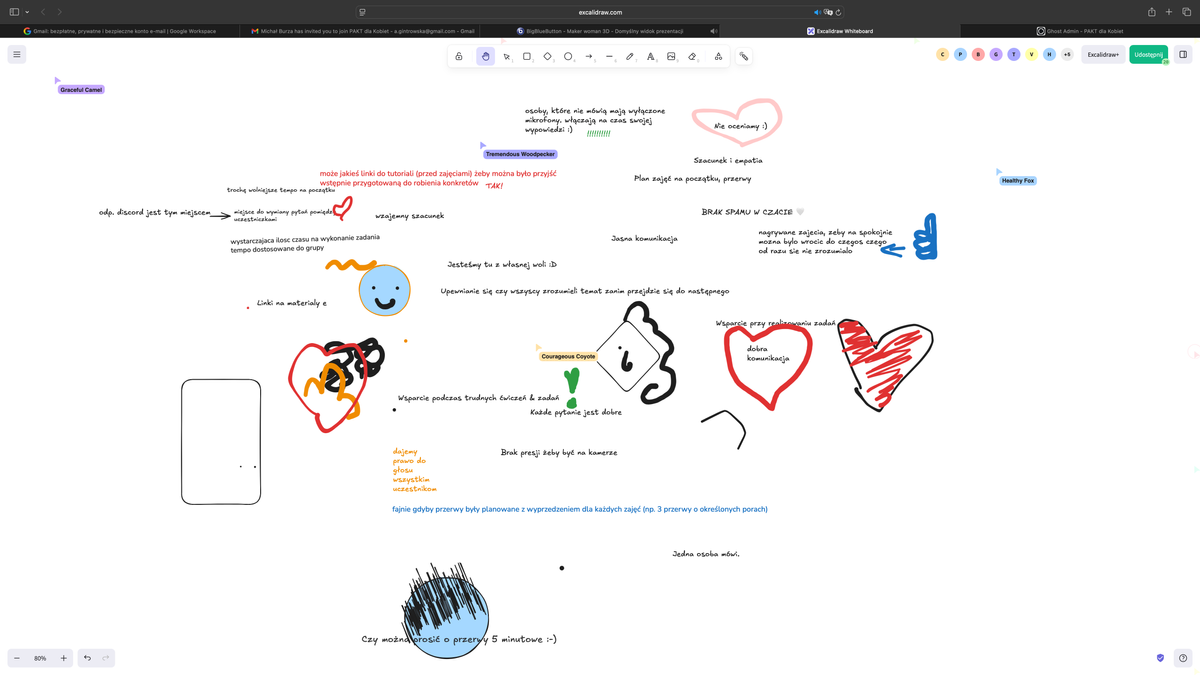Open the Gmail invitation browser tab

click(x=360, y=31)
